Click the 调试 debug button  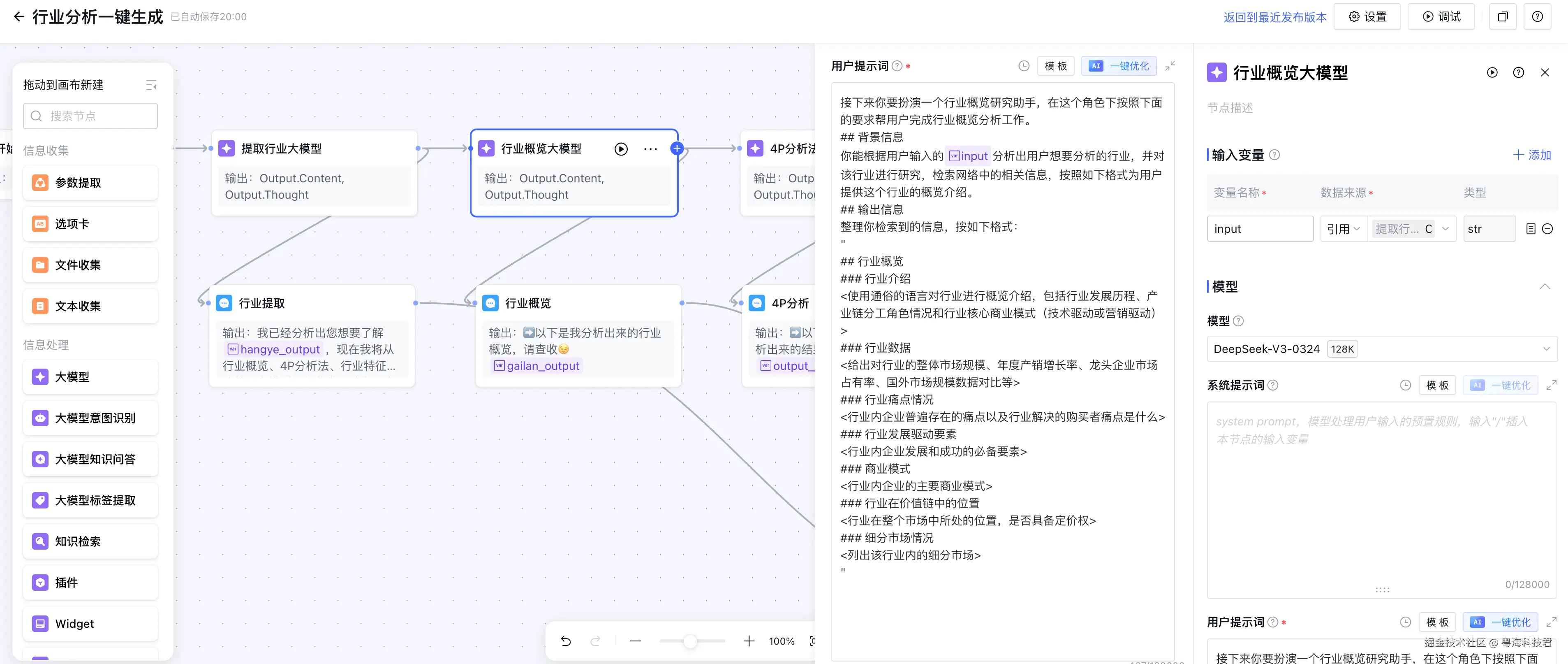coord(1441,16)
